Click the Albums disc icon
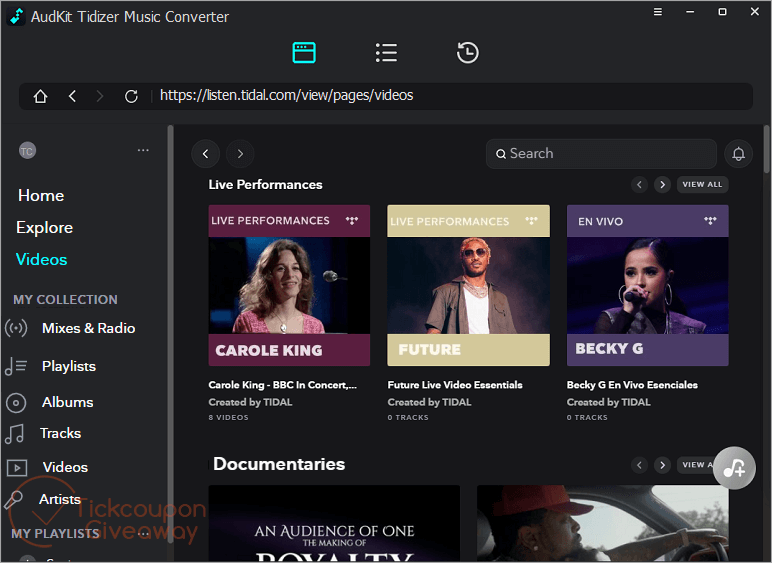The height and width of the screenshot is (563, 772). [16, 403]
